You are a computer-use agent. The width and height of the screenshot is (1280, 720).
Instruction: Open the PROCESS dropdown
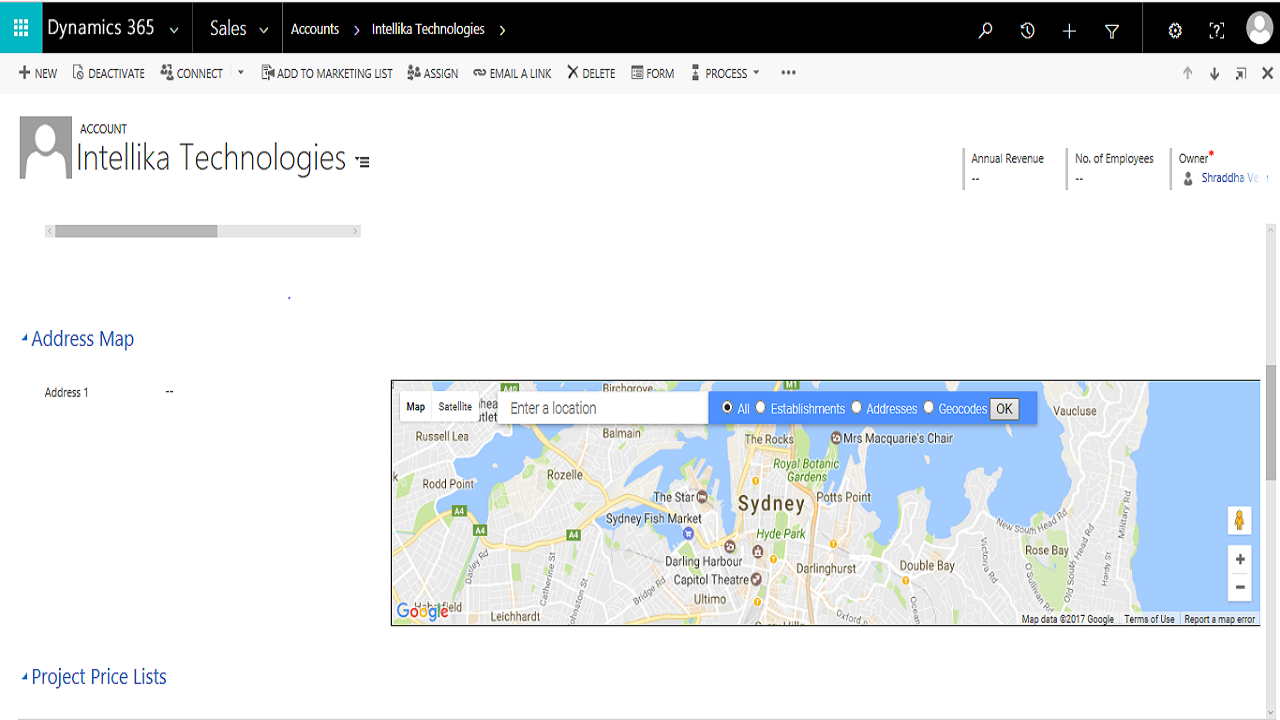pyautogui.click(x=725, y=73)
